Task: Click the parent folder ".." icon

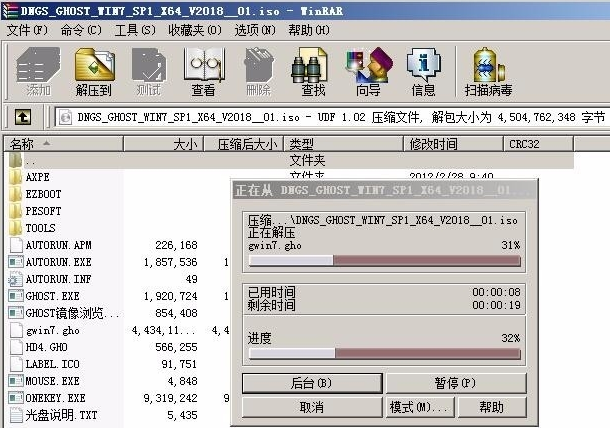Action: pyautogui.click(x=16, y=160)
